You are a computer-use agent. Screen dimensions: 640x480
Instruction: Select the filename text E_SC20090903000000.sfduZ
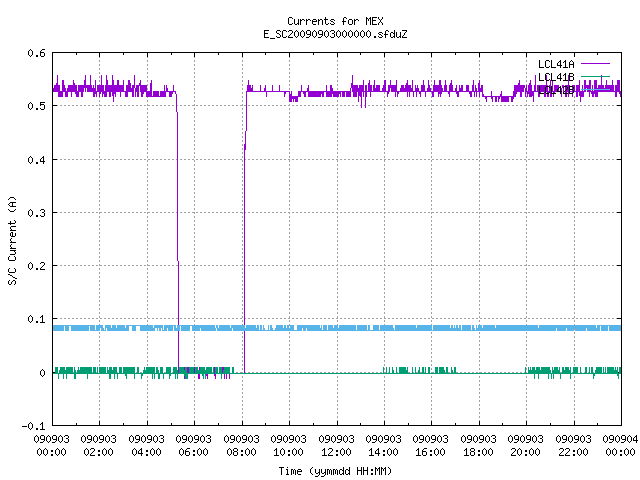335,34
